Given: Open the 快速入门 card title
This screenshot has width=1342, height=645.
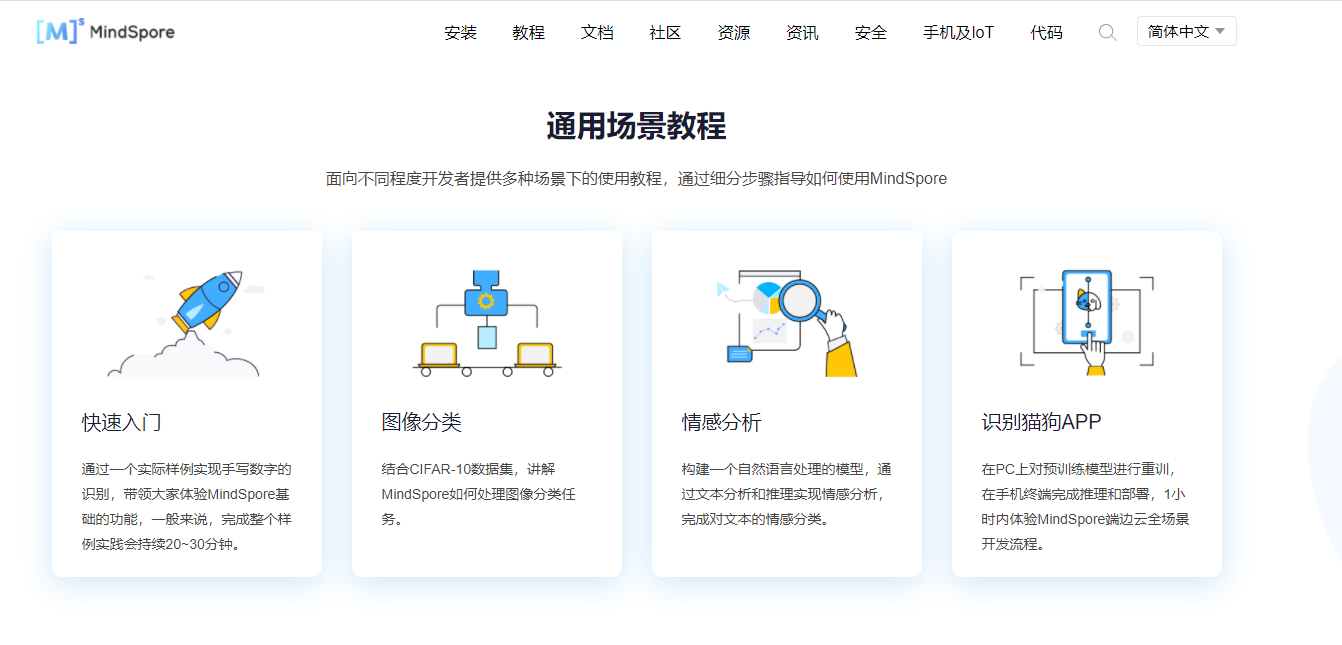Looking at the screenshot, I should (x=122, y=422).
